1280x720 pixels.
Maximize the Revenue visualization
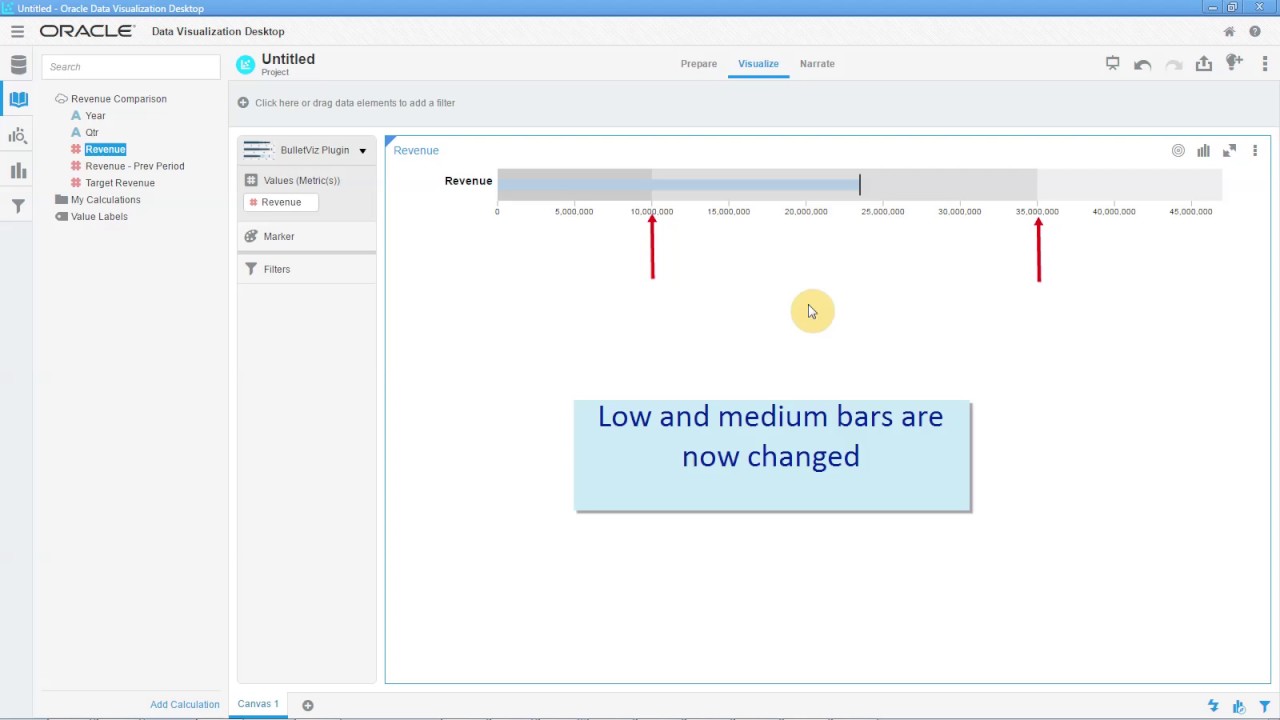[1229, 151]
